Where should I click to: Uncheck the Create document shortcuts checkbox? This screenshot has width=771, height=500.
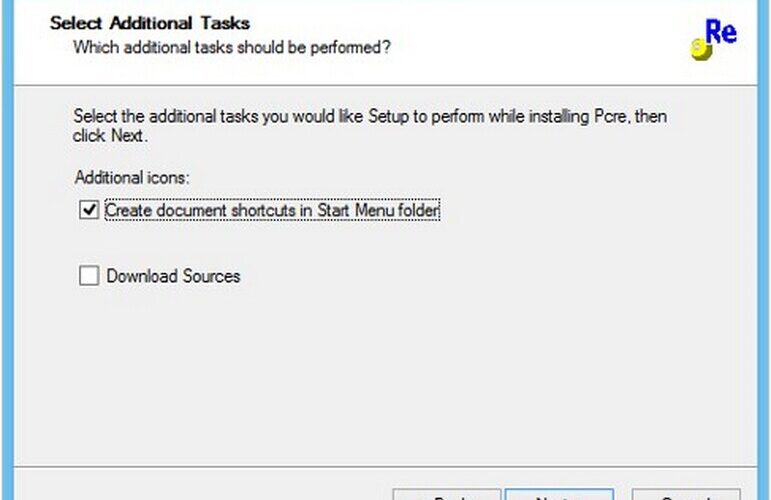pyautogui.click(x=89, y=210)
